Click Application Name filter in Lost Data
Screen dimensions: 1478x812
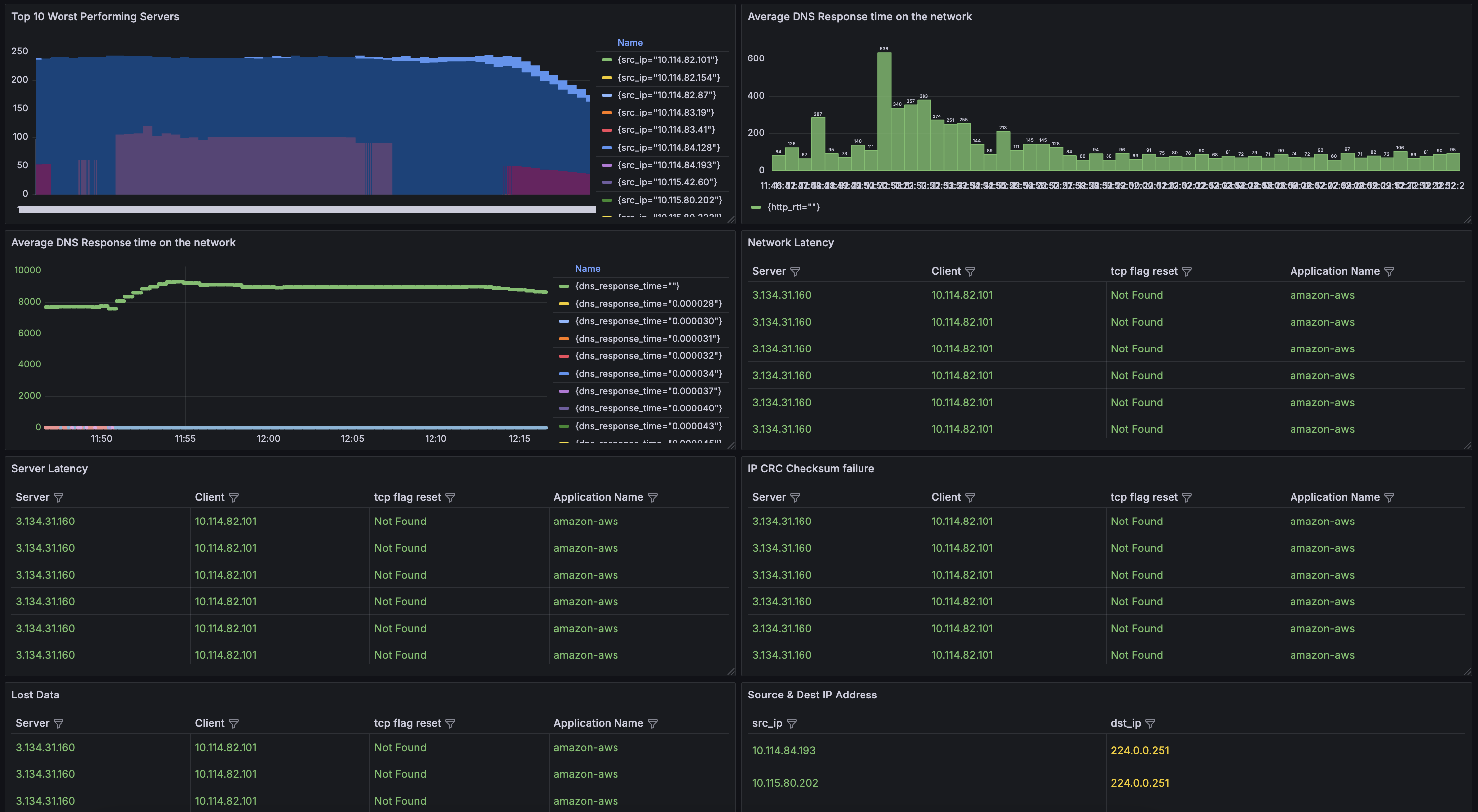652,724
